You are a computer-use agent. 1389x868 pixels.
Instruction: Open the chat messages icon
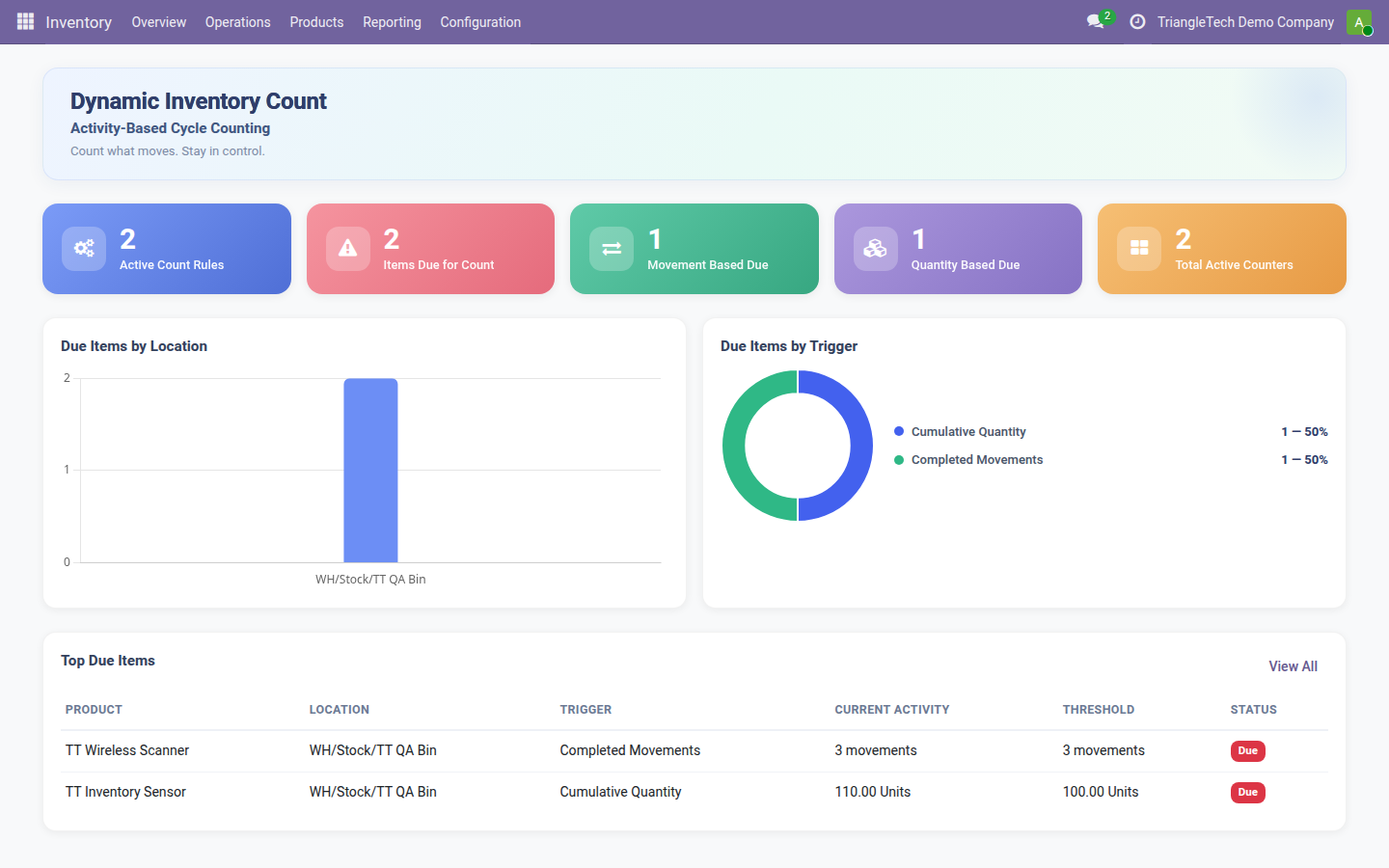point(1095,21)
